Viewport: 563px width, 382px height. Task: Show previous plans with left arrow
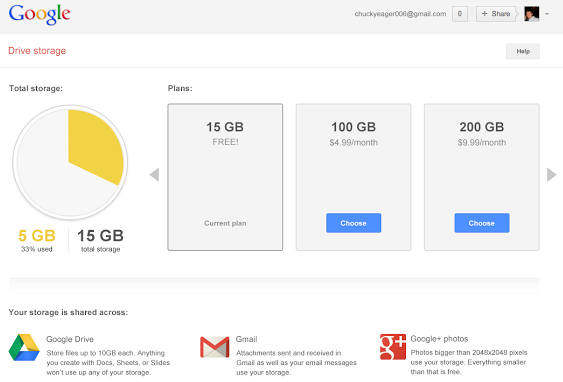click(154, 175)
